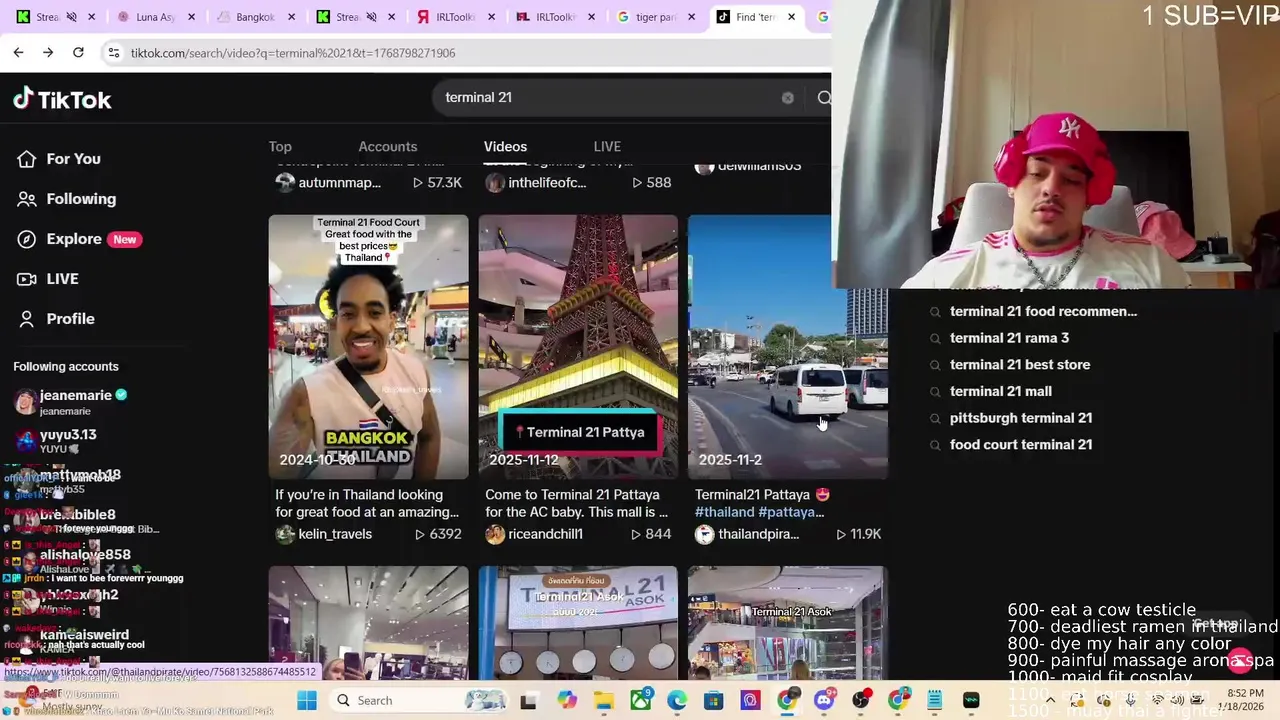Click the browser forward arrow

(x=48, y=52)
